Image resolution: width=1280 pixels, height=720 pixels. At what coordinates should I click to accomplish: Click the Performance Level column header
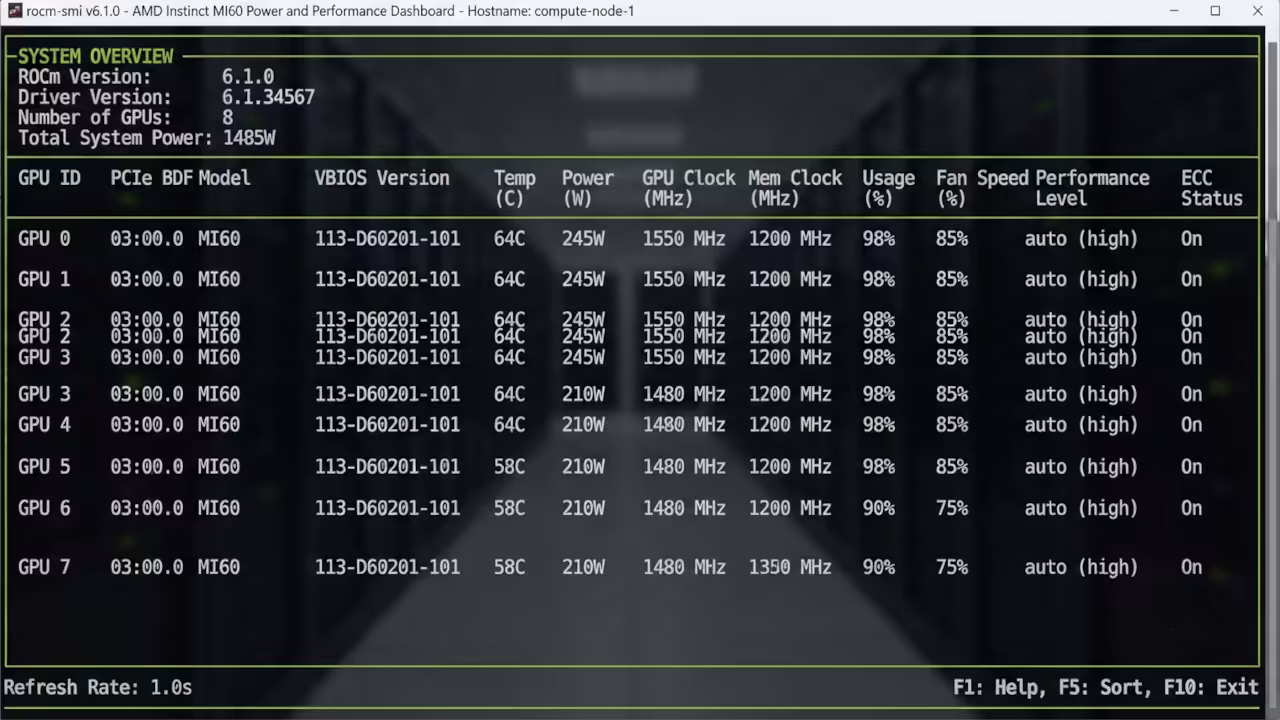tap(1092, 188)
